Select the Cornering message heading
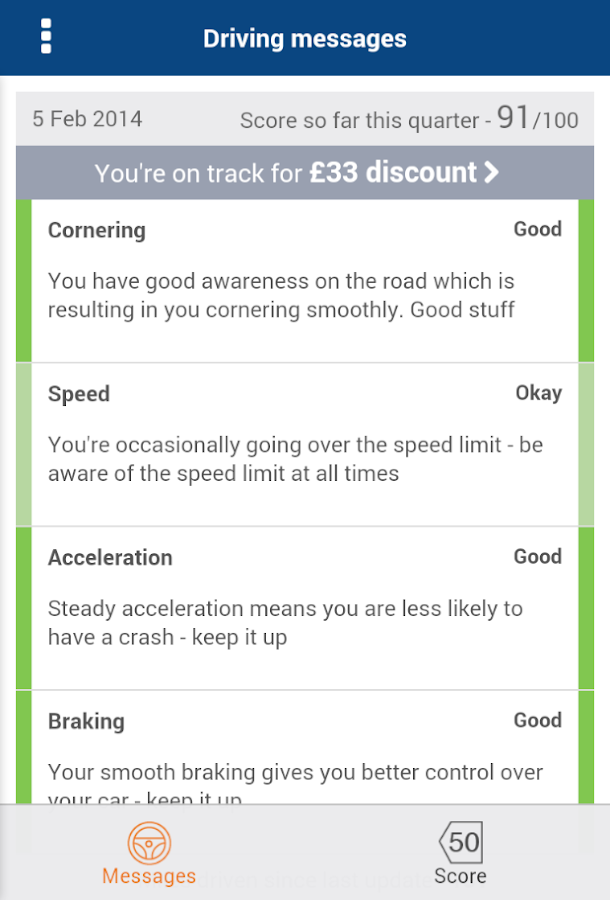 (97, 230)
